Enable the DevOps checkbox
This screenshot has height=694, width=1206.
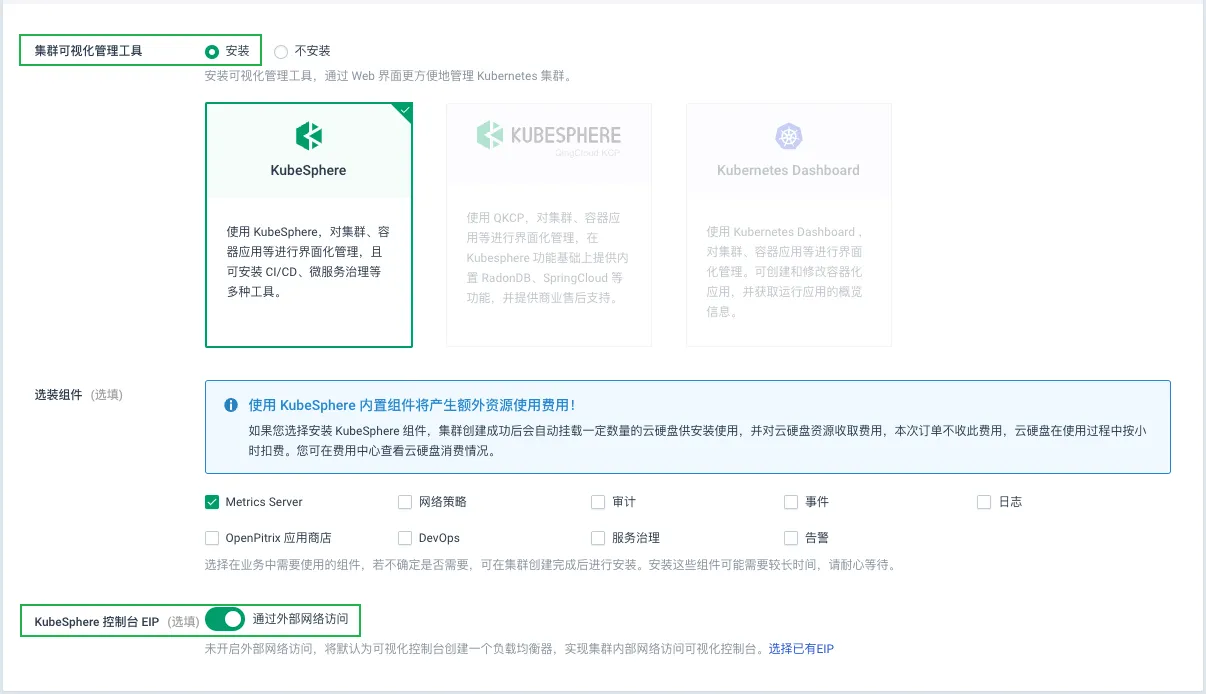405,538
